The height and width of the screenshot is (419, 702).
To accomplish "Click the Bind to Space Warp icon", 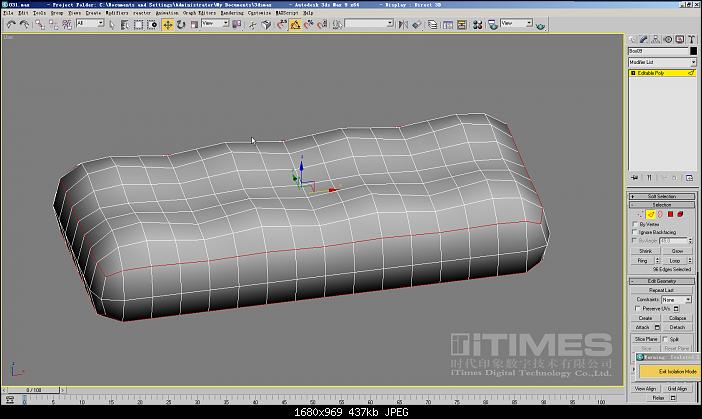I will tap(67, 25).
